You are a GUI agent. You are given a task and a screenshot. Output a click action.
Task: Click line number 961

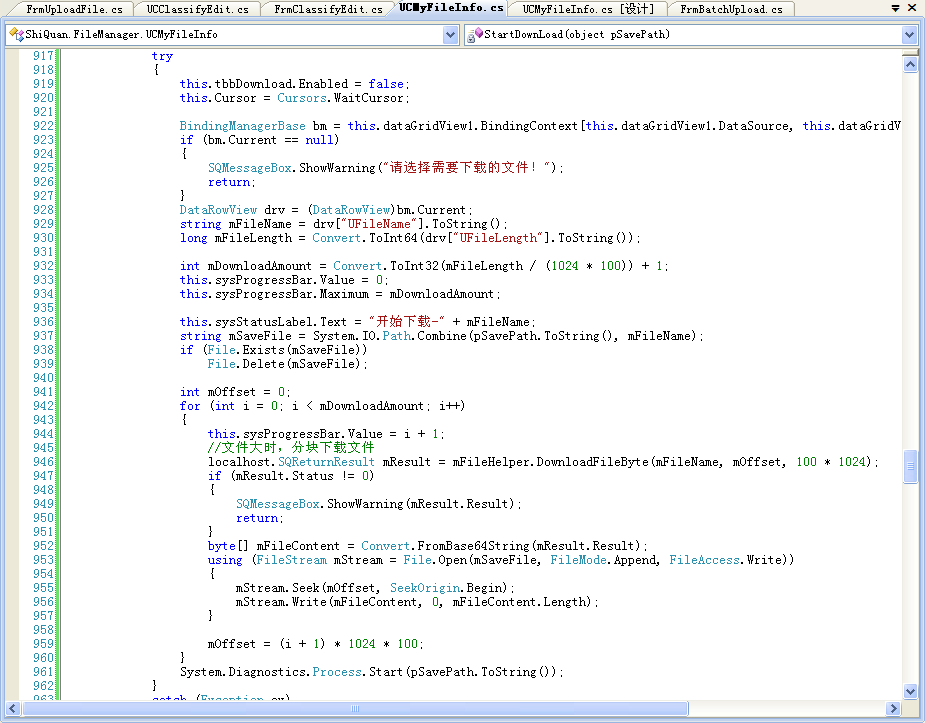[x=43, y=672]
